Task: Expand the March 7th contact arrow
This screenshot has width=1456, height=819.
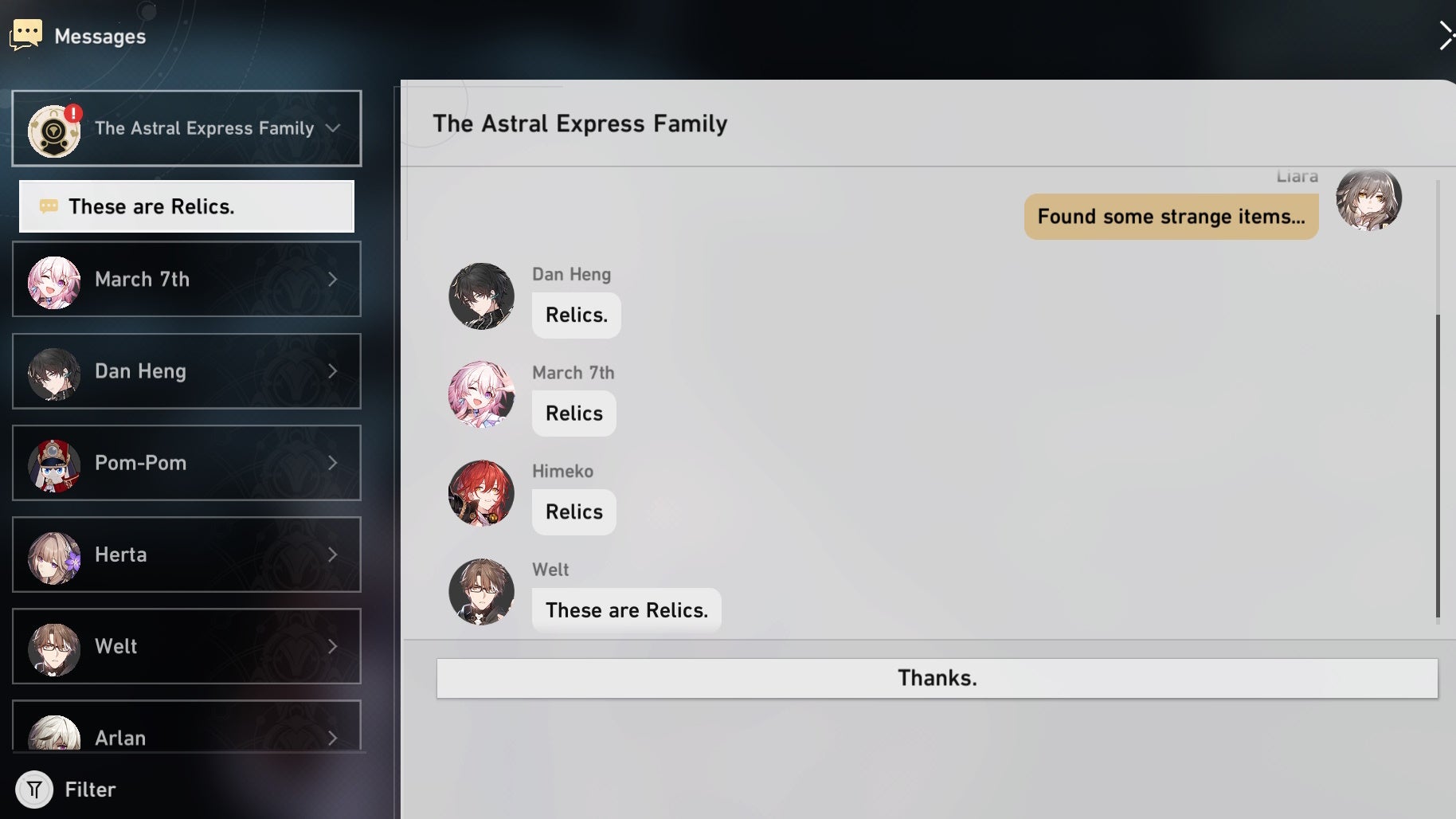Action: [x=333, y=280]
